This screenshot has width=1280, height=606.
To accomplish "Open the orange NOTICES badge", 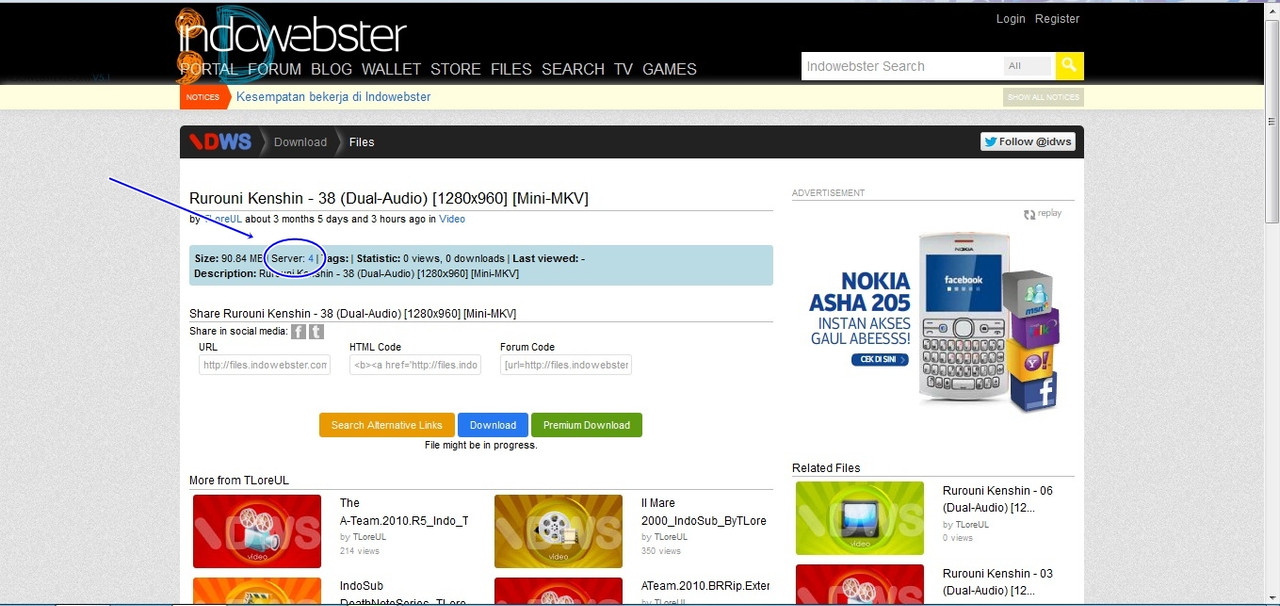I will click(x=202, y=97).
